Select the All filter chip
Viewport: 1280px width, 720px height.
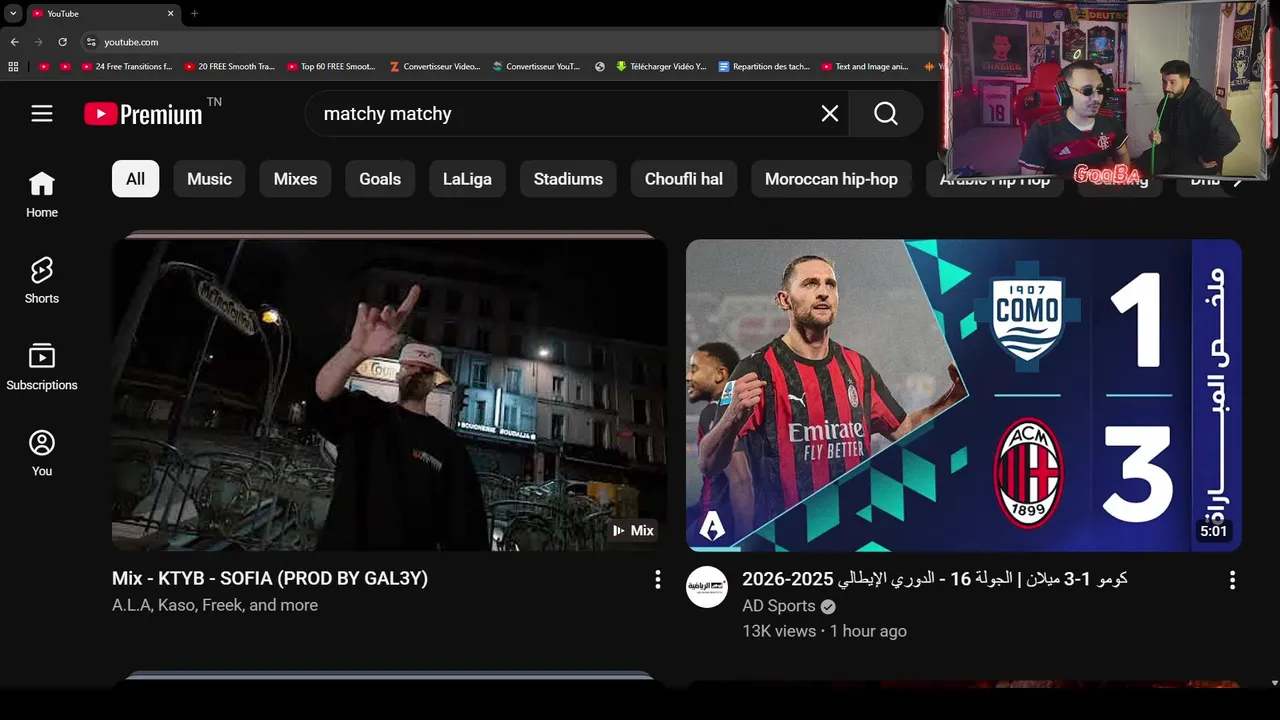pos(135,179)
